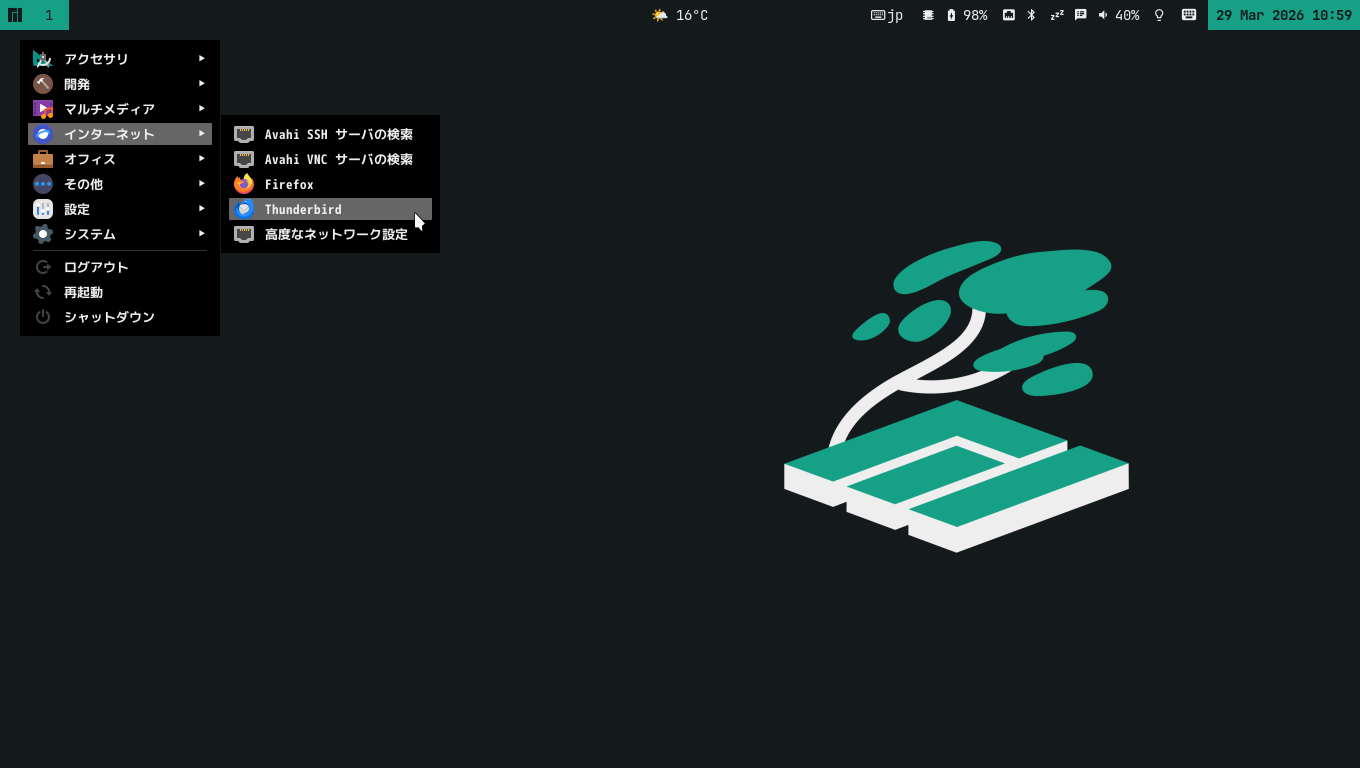Image resolution: width=1360 pixels, height=768 pixels.
Task: Select the 高度なネットワーク設定 entry
Action: [335, 234]
